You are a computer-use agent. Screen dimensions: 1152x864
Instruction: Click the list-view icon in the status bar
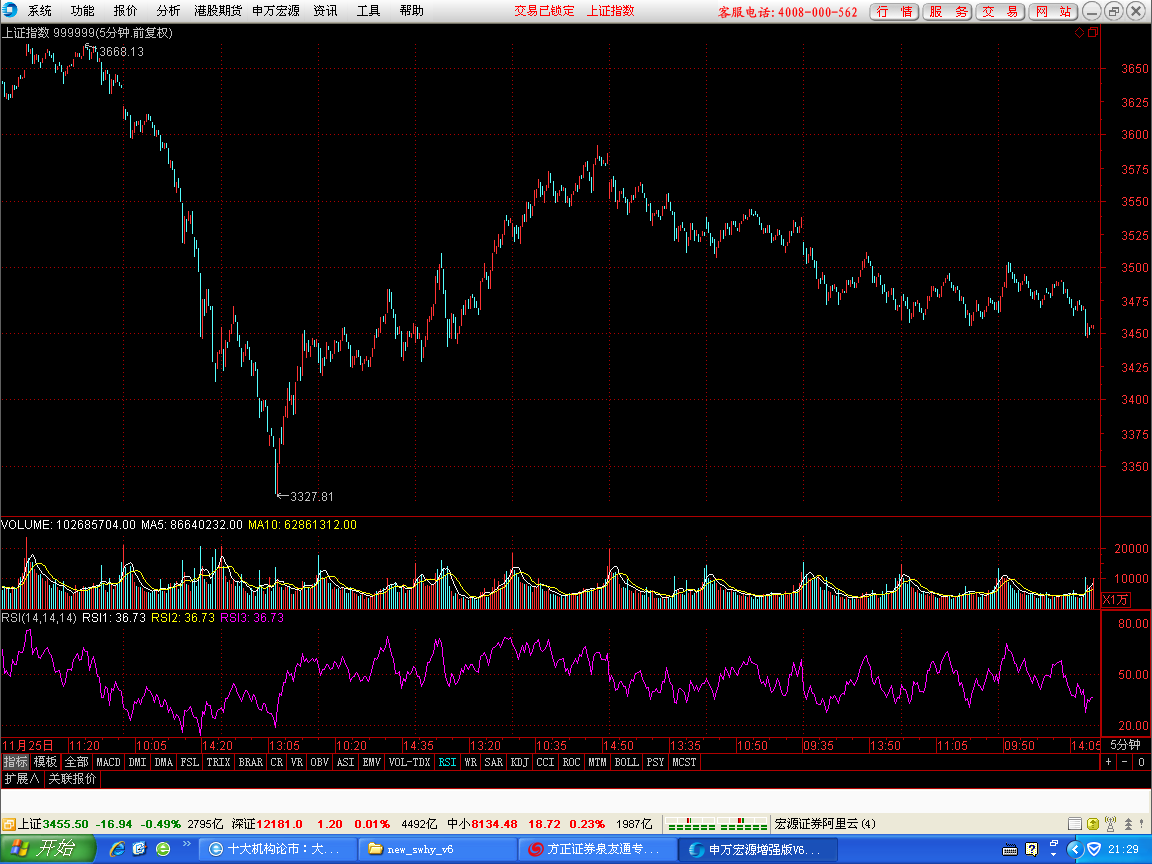pyautogui.click(x=1075, y=824)
